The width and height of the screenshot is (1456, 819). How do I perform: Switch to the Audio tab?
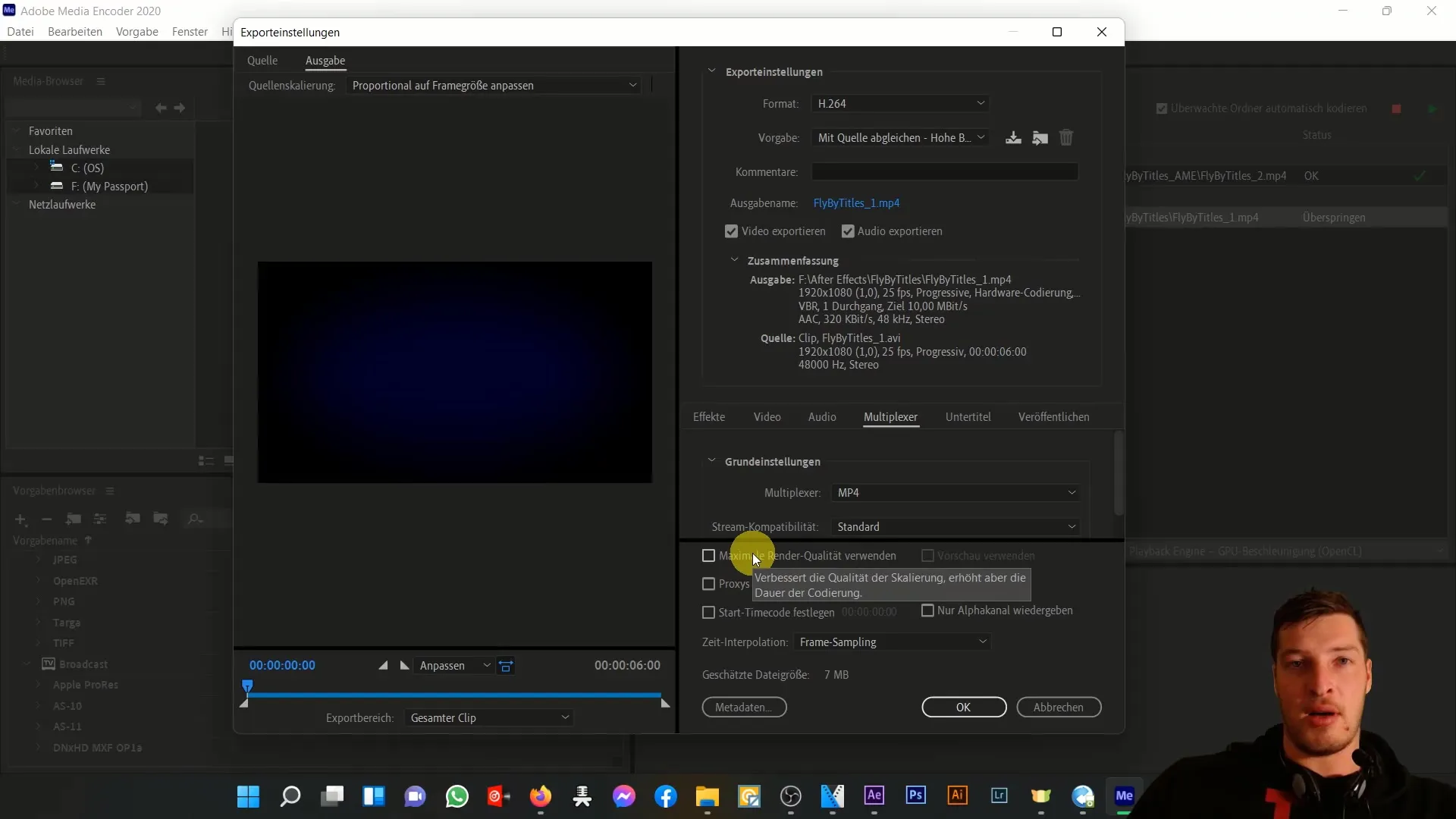tap(822, 417)
